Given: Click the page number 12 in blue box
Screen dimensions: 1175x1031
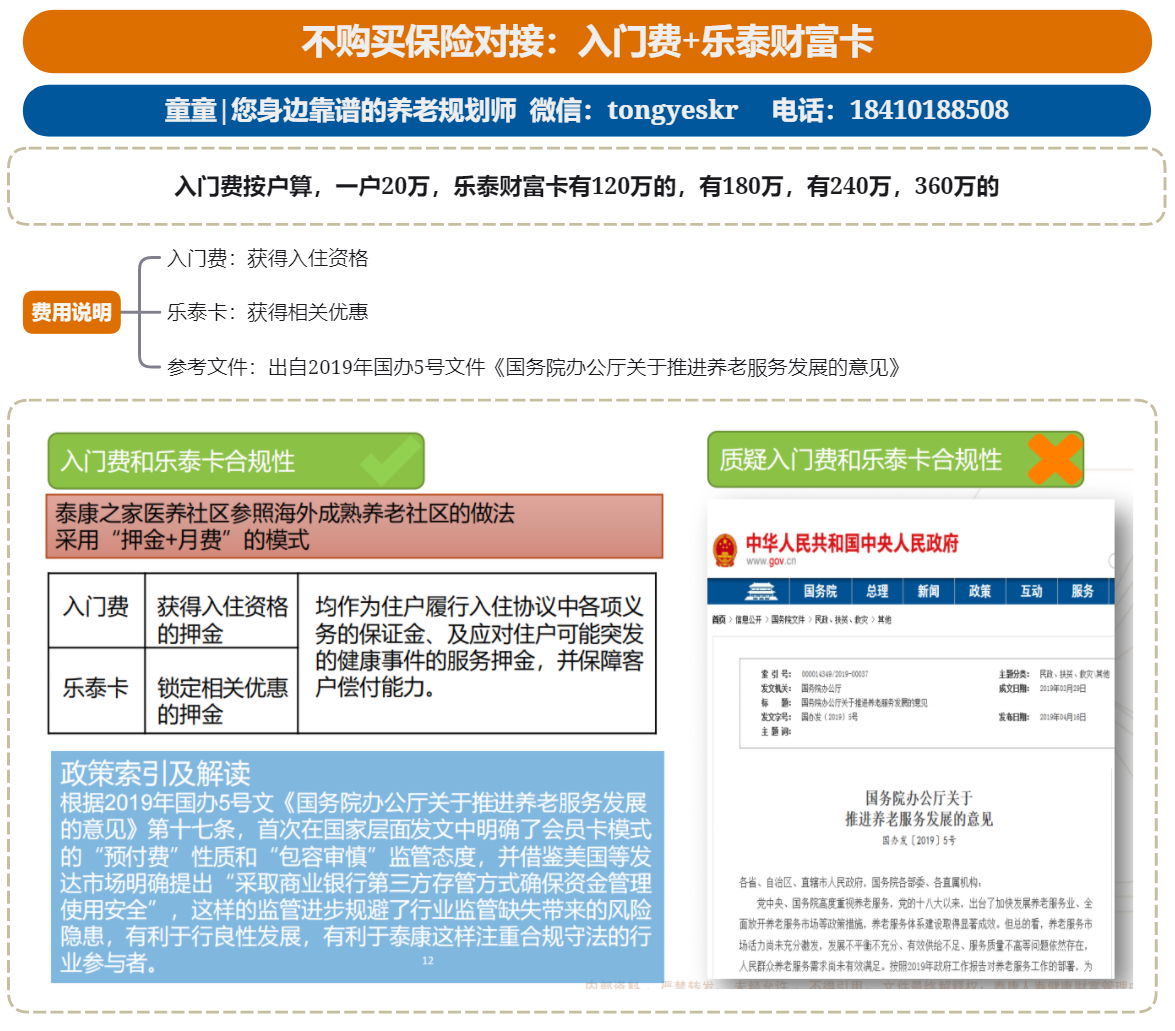Looking at the screenshot, I should [x=428, y=961].
